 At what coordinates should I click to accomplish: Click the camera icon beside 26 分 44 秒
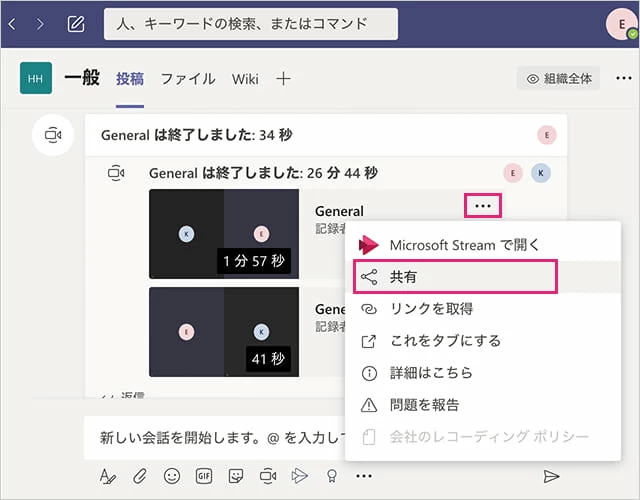tap(116, 173)
